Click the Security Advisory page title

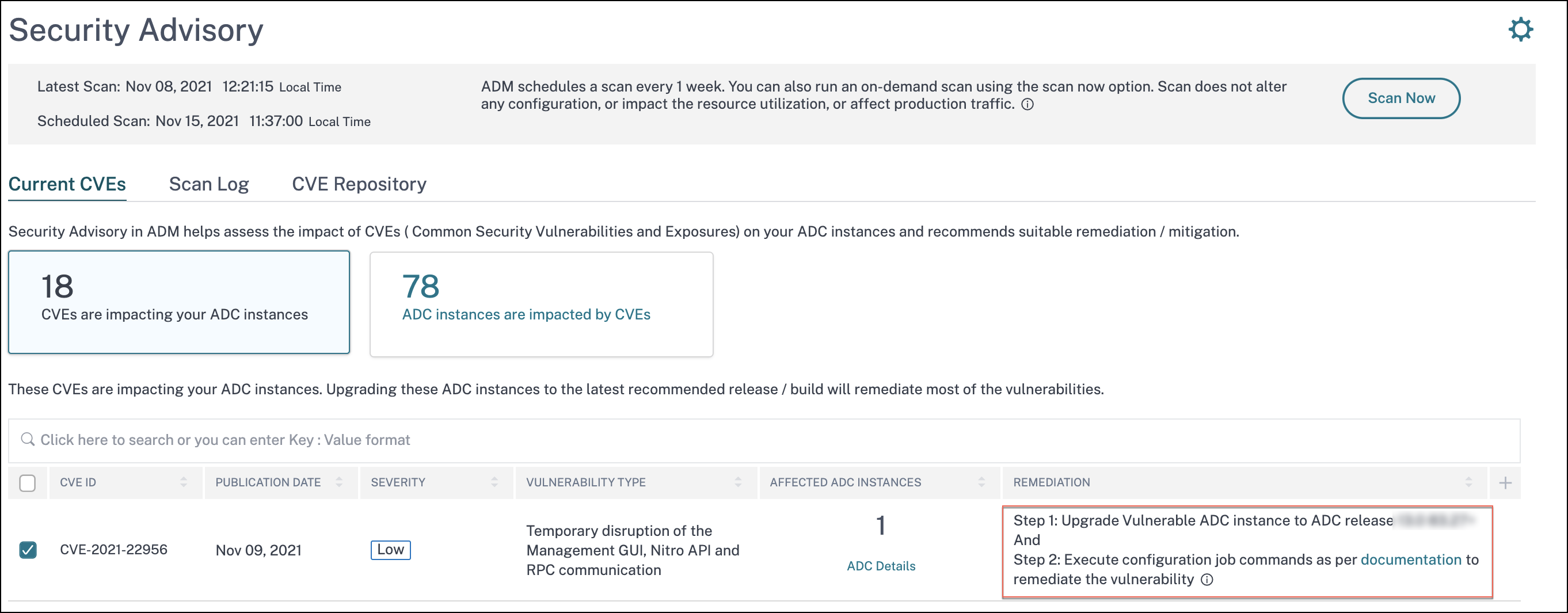[136, 30]
